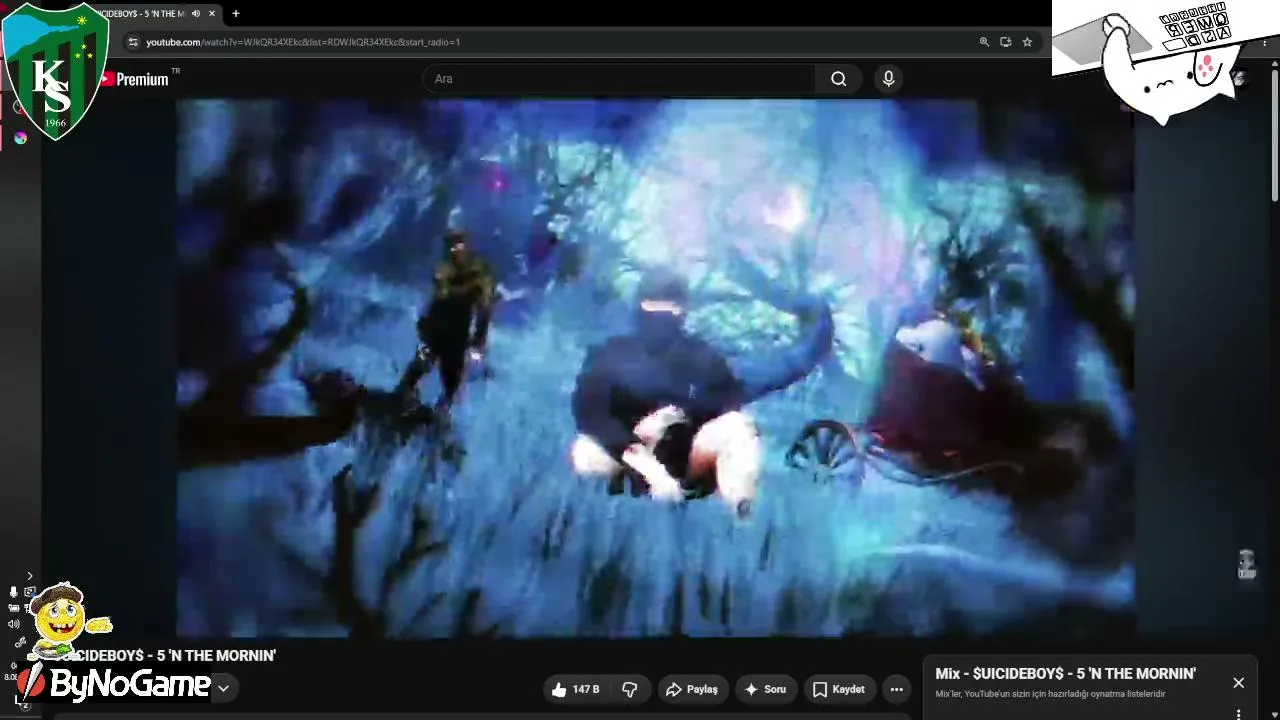The width and height of the screenshot is (1280, 720).
Task: Open the Soru ask button
Action: 765,689
